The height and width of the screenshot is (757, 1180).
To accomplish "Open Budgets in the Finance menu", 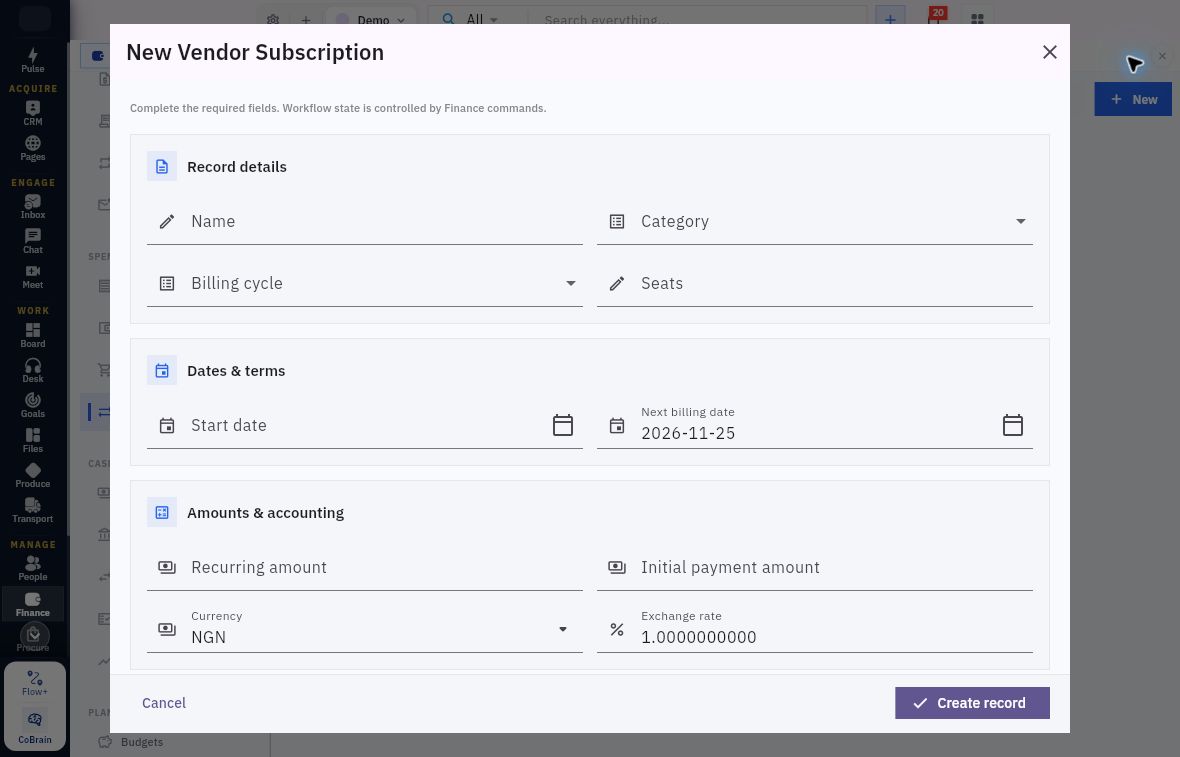I will pos(141,742).
